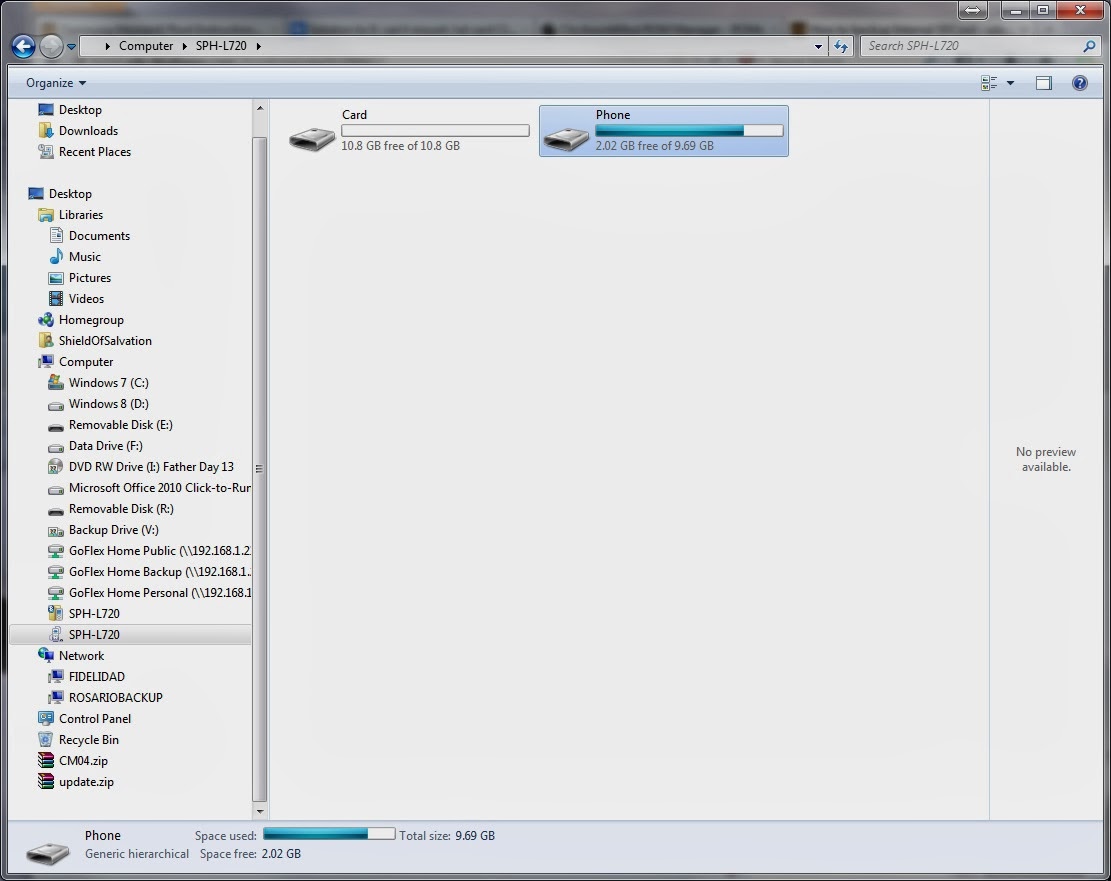Image resolution: width=1111 pixels, height=881 pixels.
Task: Open DVD RW Drive (I:) Father Day 13
Action: pos(140,467)
